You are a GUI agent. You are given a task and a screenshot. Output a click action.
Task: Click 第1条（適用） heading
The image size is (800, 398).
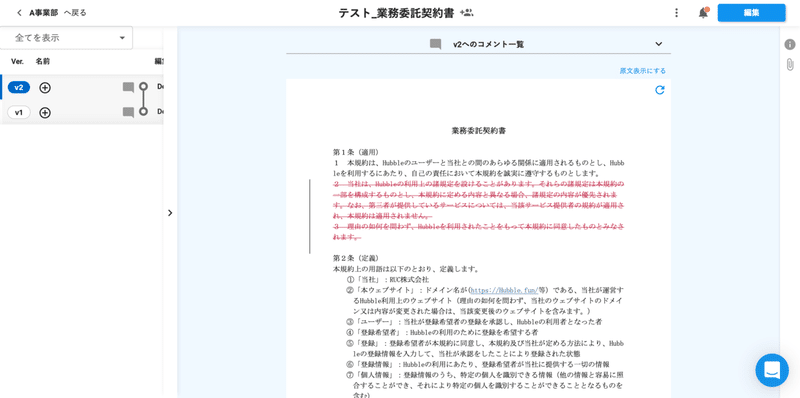356,152
